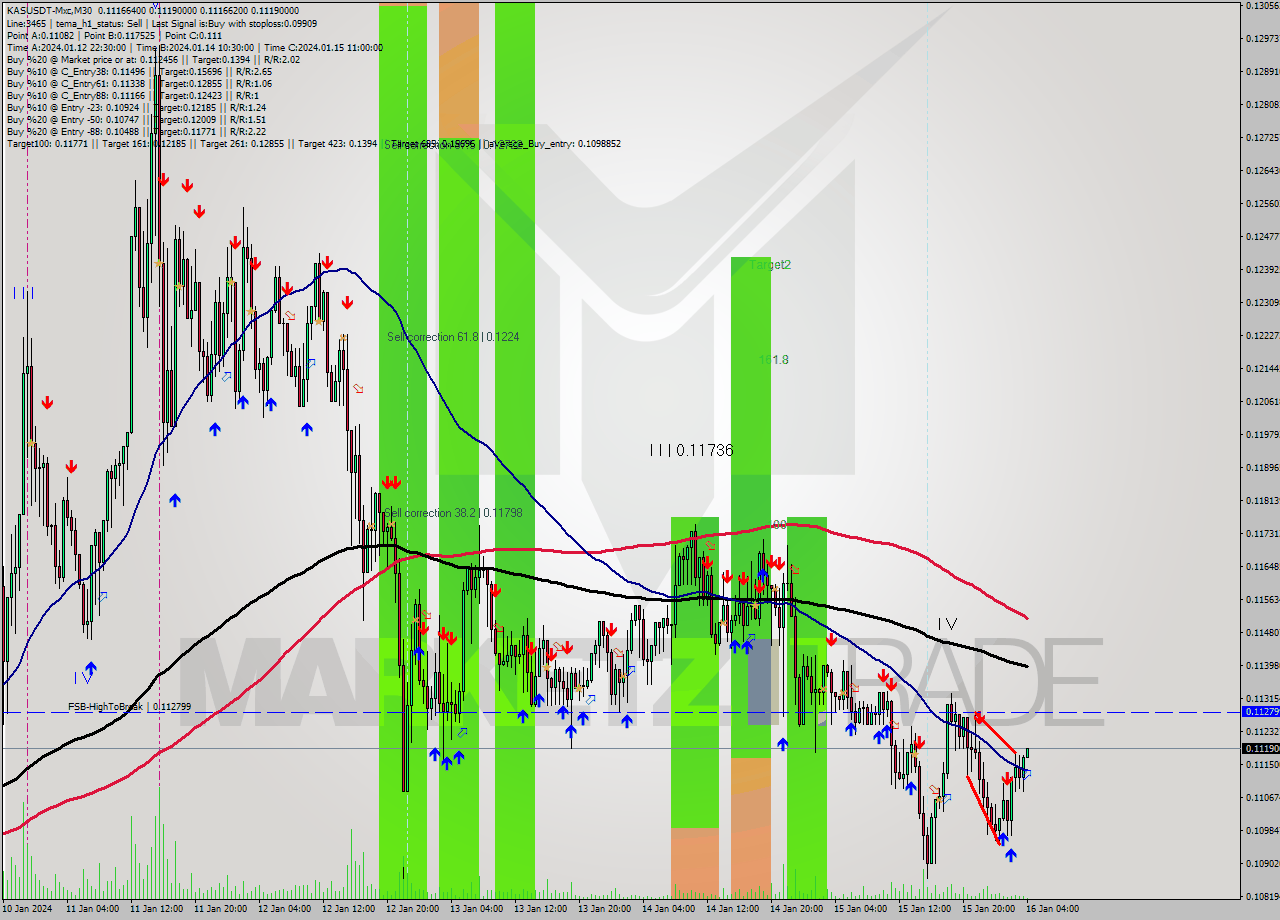Click the 0.12061 price axis label

[1262, 402]
